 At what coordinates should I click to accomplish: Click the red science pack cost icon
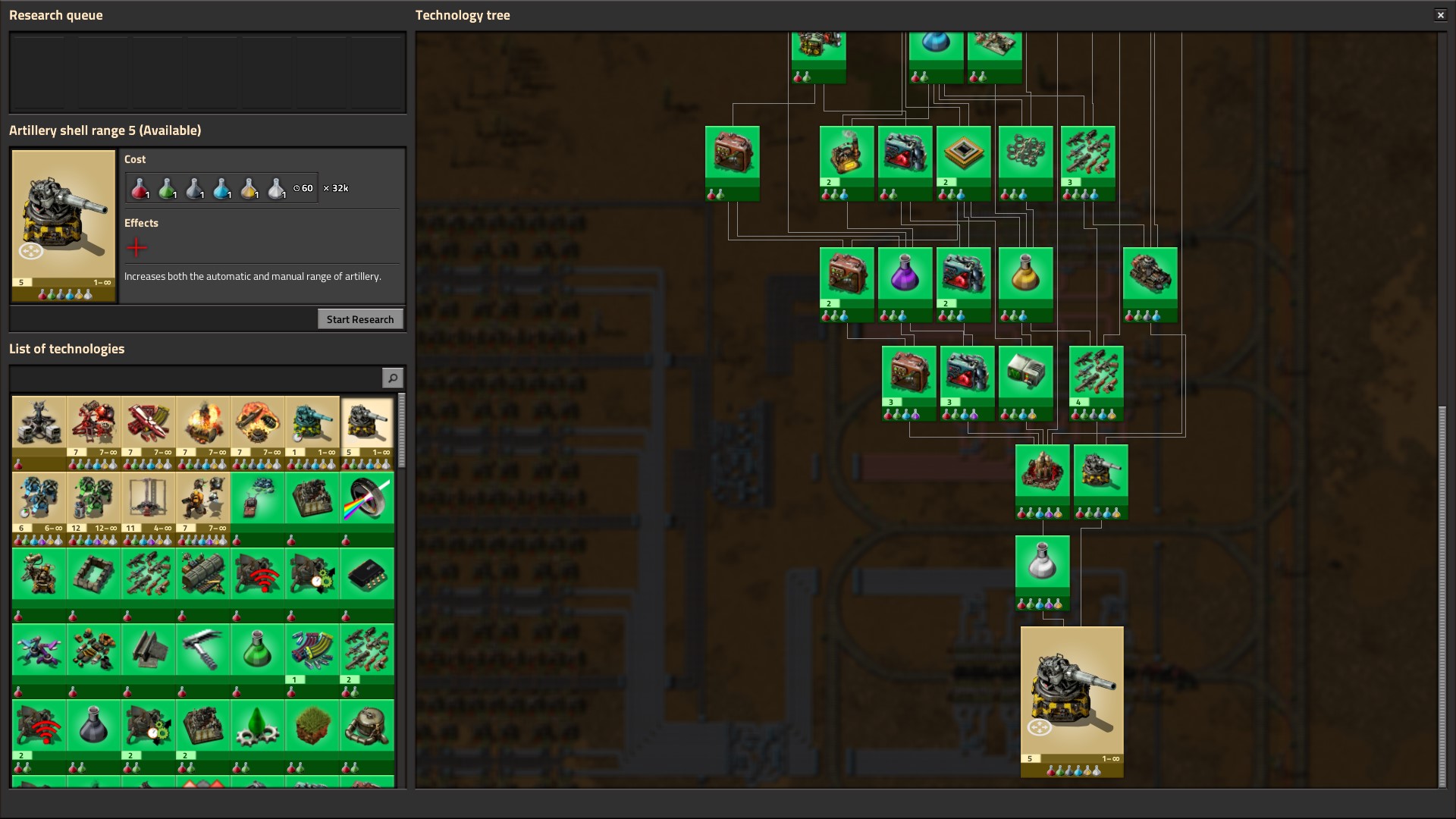click(x=140, y=188)
